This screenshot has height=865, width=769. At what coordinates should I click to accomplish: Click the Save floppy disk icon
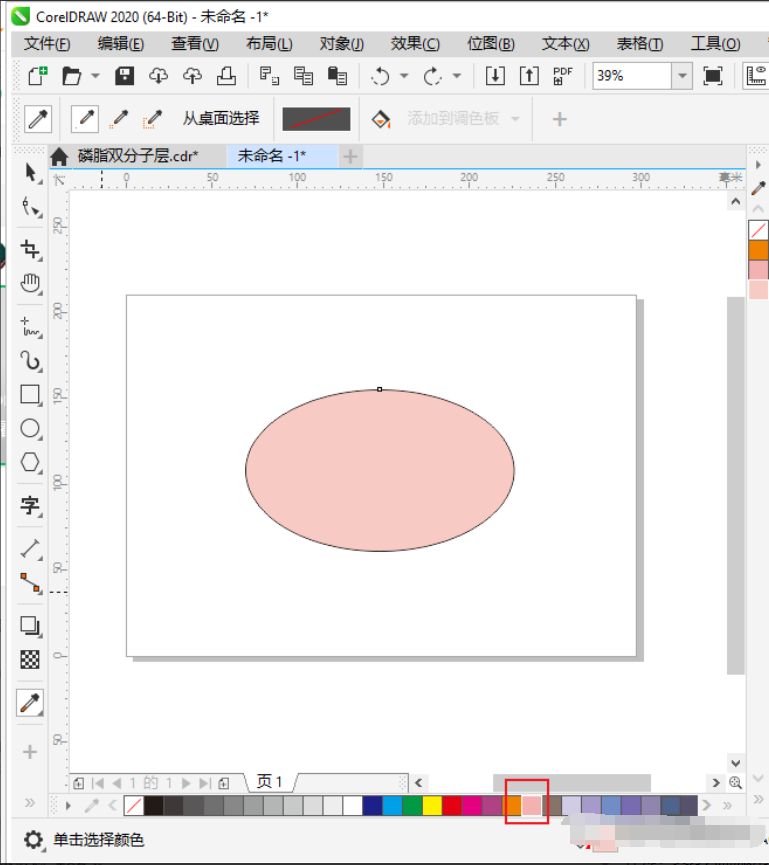coord(125,76)
